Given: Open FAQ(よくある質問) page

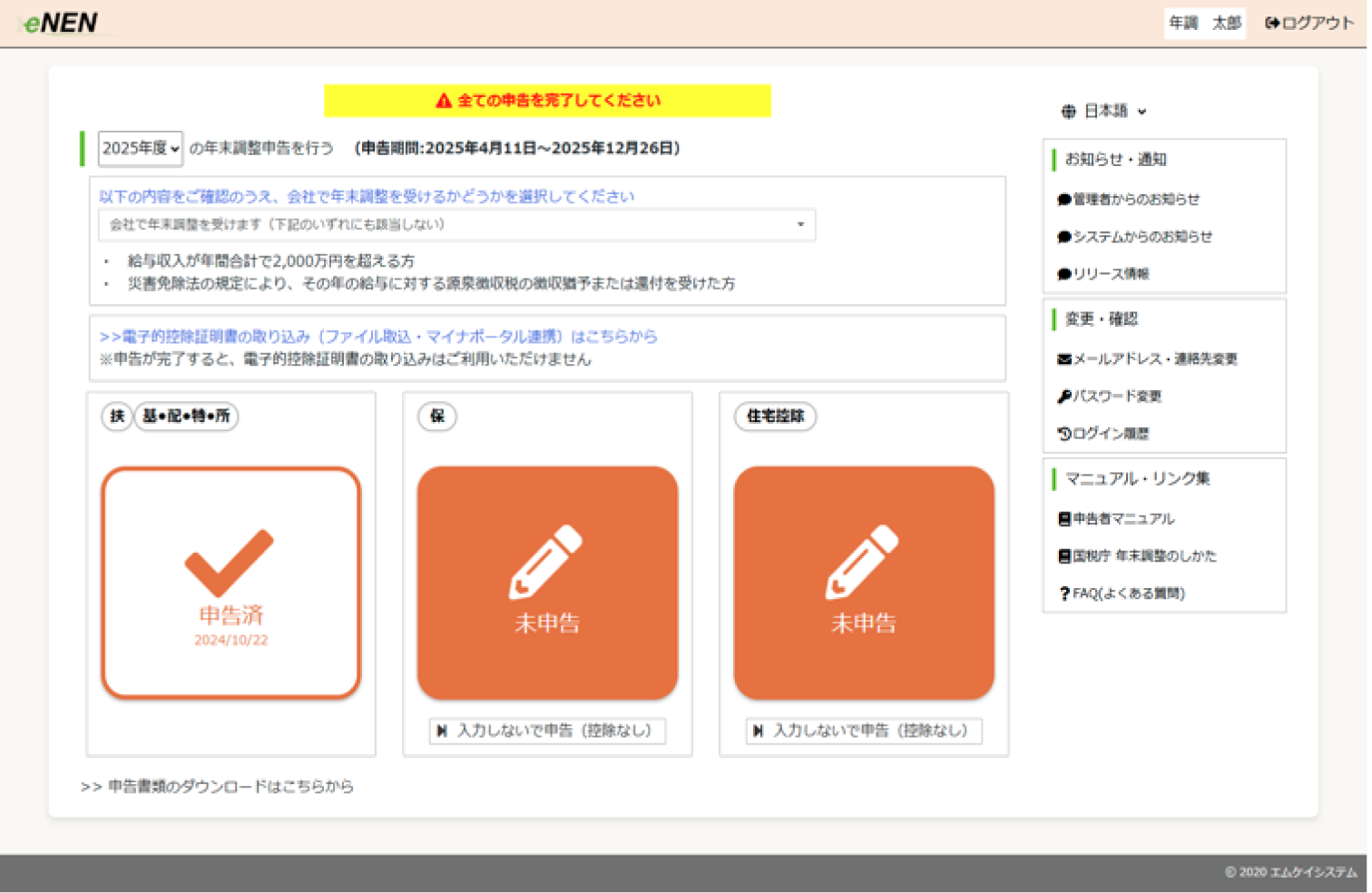Looking at the screenshot, I should (x=1128, y=594).
